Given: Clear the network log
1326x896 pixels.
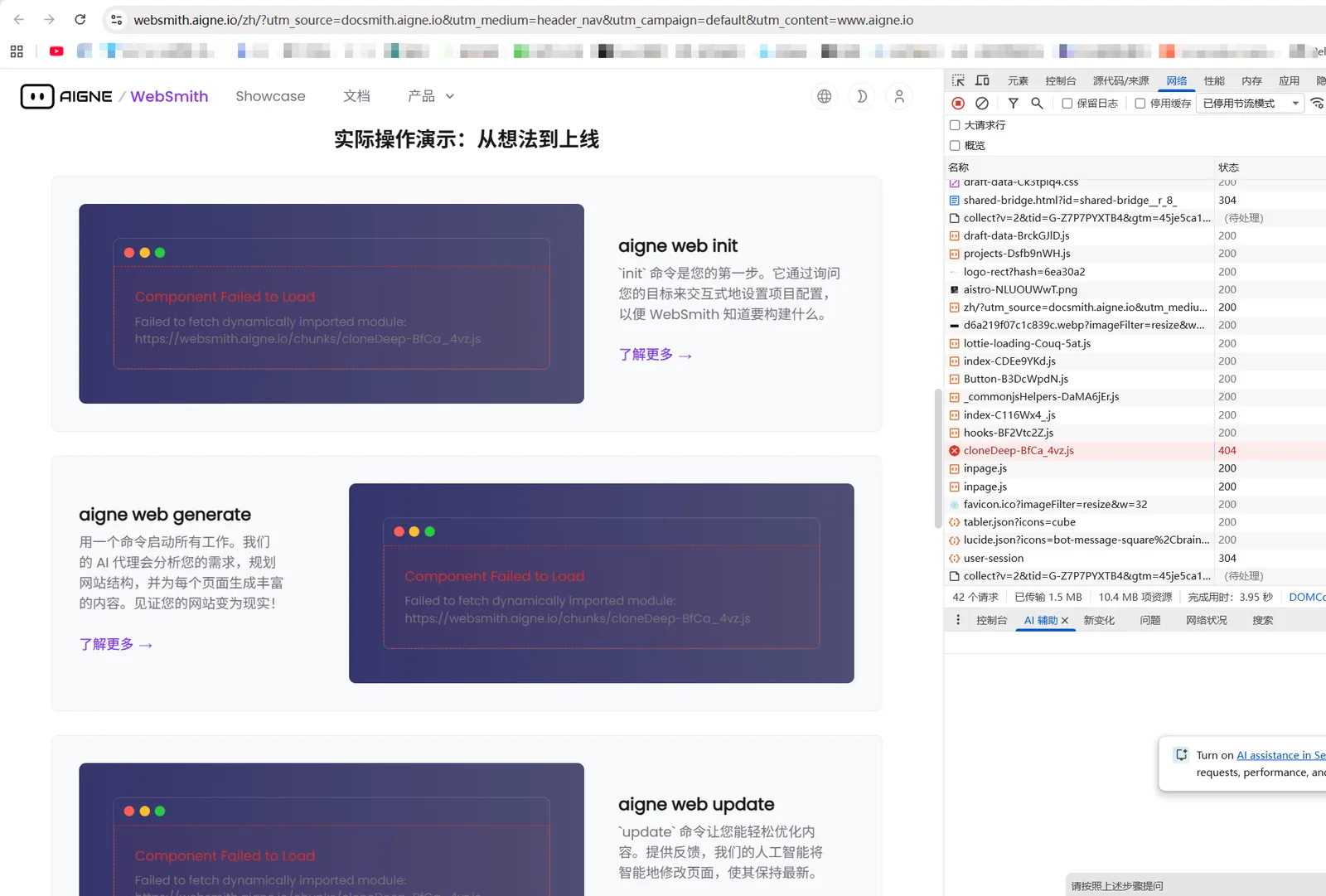Looking at the screenshot, I should 982,104.
